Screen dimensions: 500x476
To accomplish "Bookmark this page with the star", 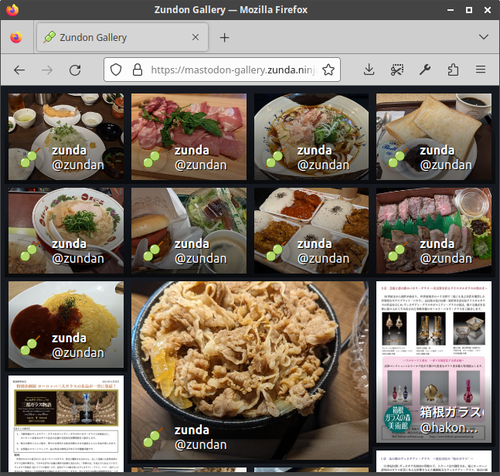I will [328, 70].
